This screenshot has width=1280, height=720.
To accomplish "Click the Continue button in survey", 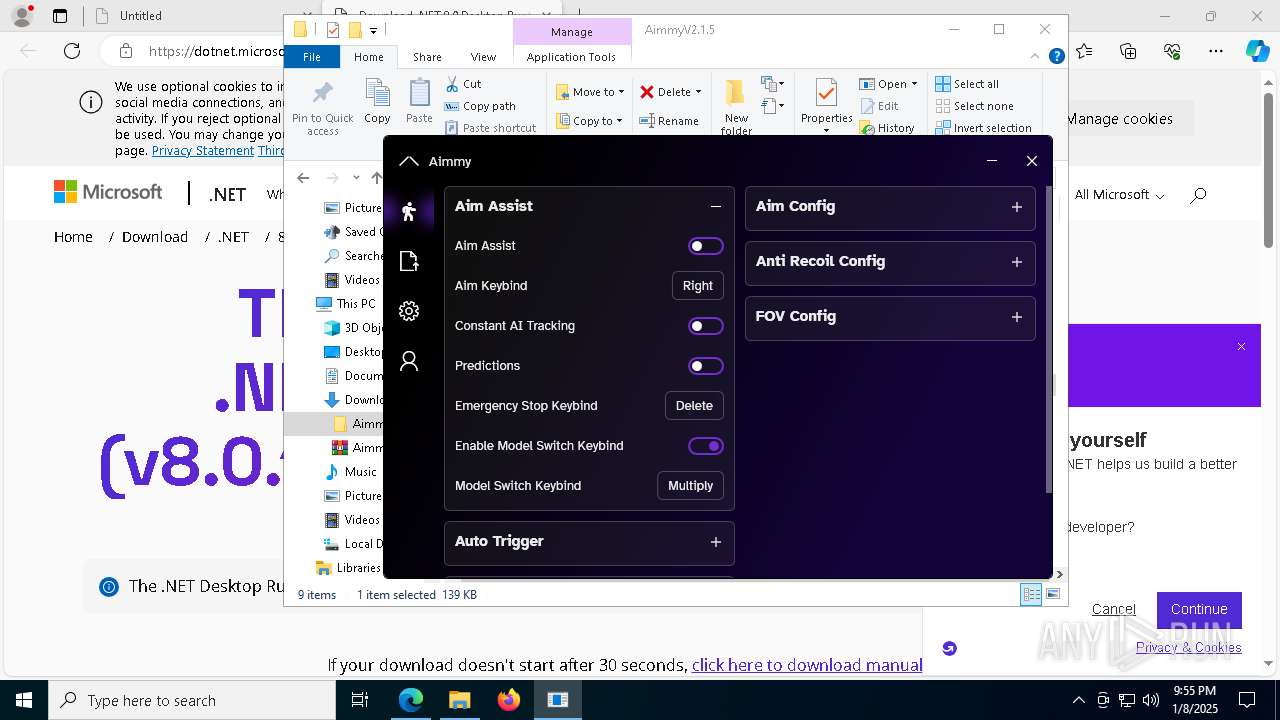I will 1199,610.
